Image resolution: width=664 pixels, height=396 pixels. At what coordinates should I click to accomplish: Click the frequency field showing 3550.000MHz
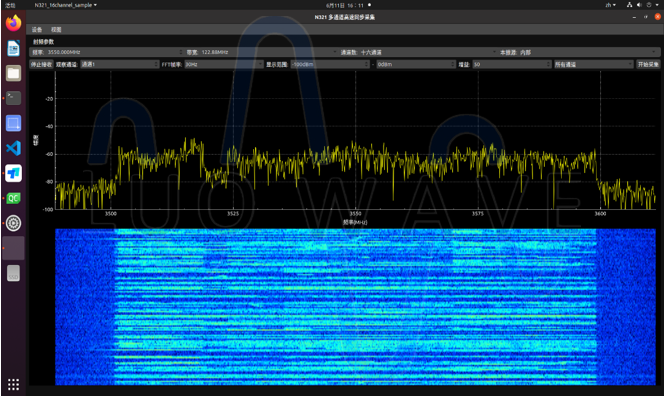point(114,52)
